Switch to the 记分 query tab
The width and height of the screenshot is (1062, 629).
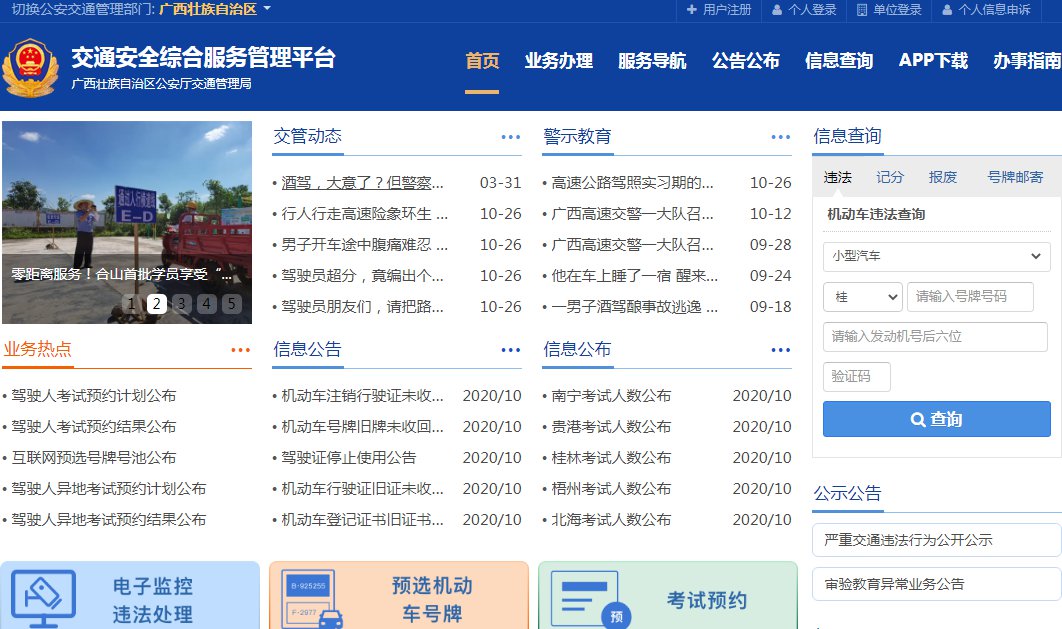point(889,177)
